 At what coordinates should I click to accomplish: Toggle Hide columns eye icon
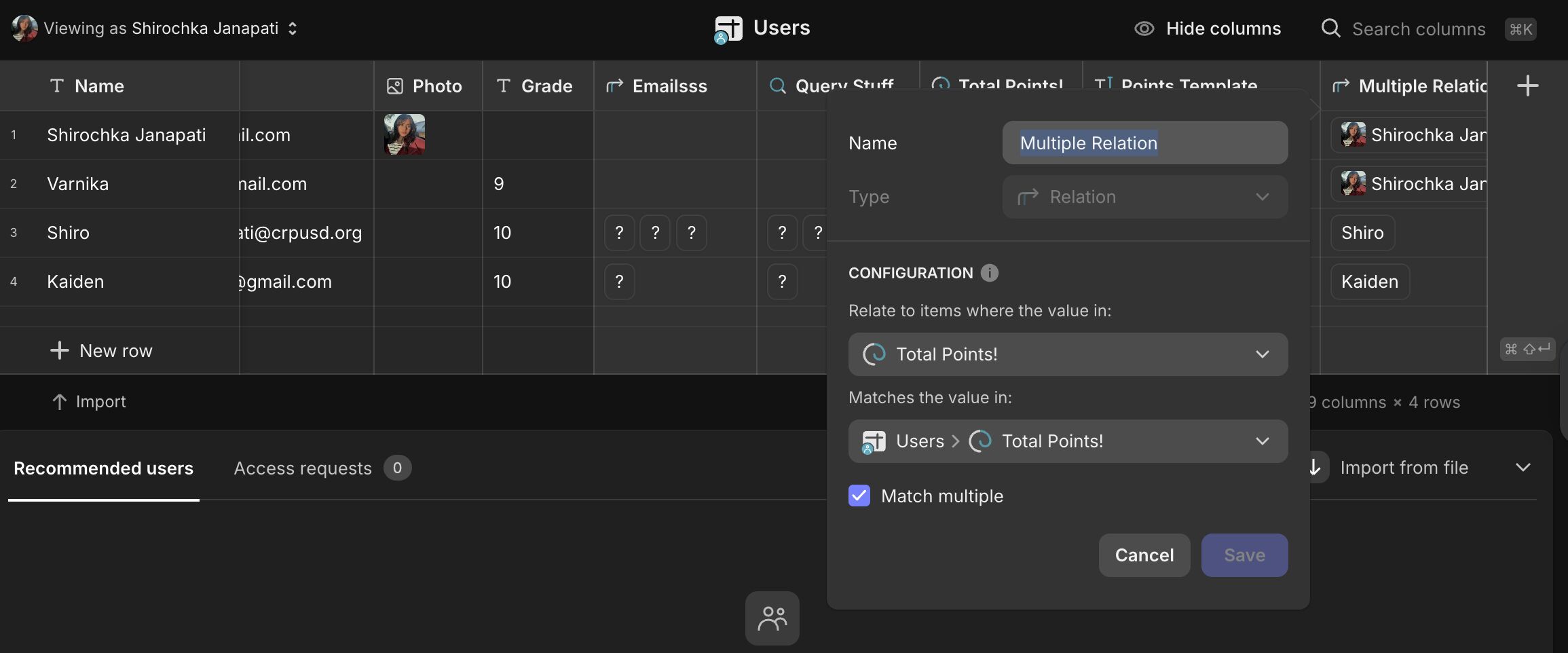pyautogui.click(x=1144, y=29)
